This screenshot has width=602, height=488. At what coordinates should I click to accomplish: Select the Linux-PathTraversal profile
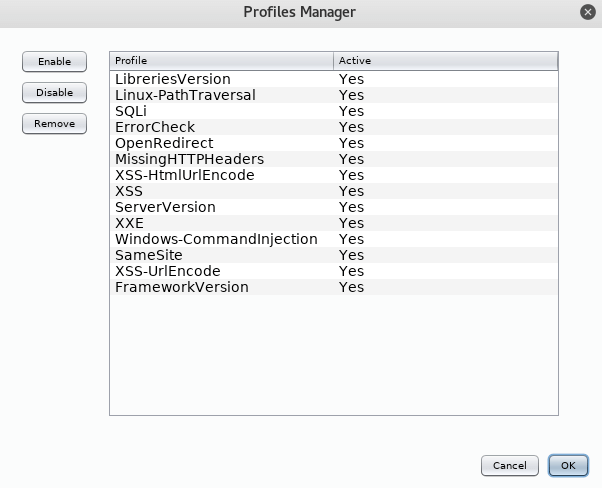(185, 95)
